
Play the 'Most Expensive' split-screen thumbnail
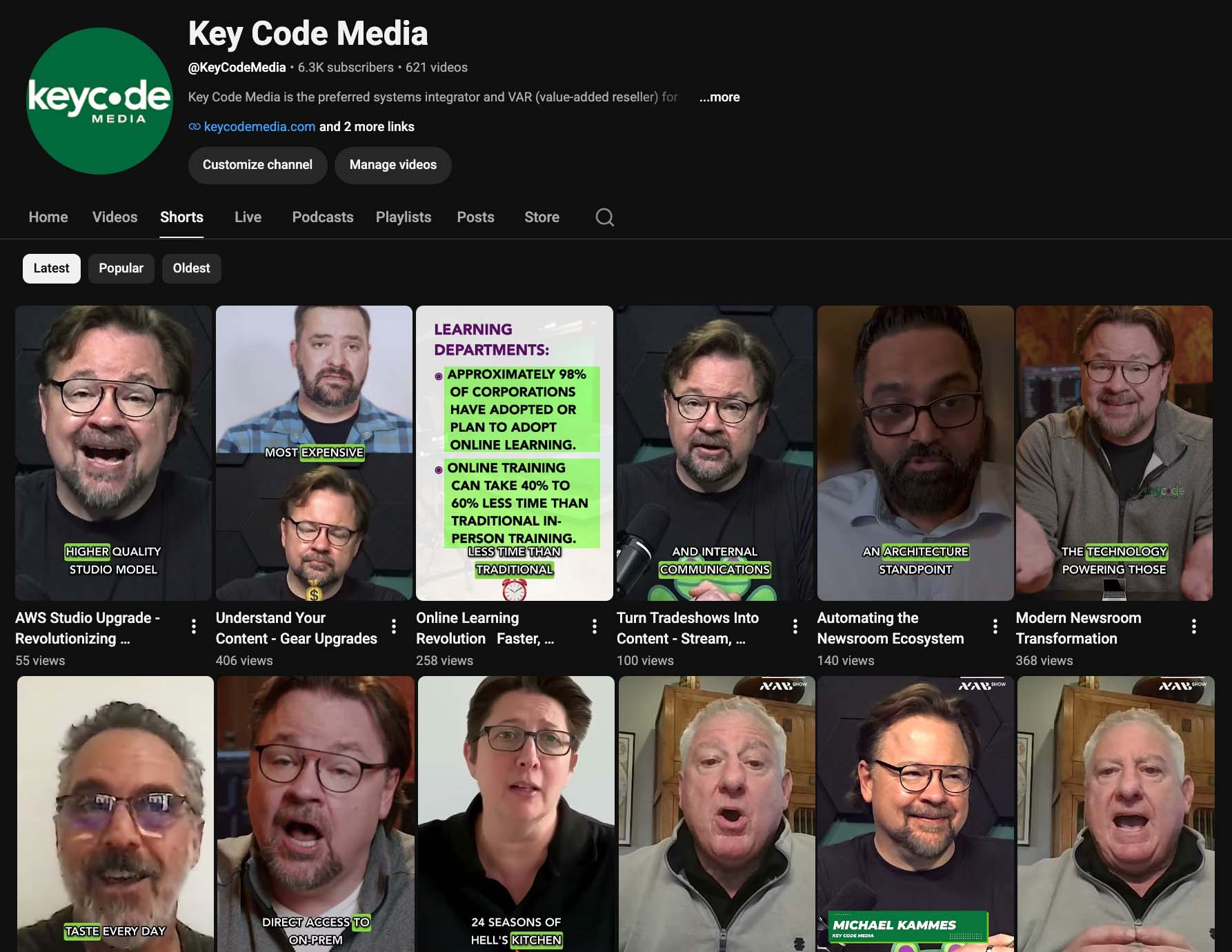[314, 453]
